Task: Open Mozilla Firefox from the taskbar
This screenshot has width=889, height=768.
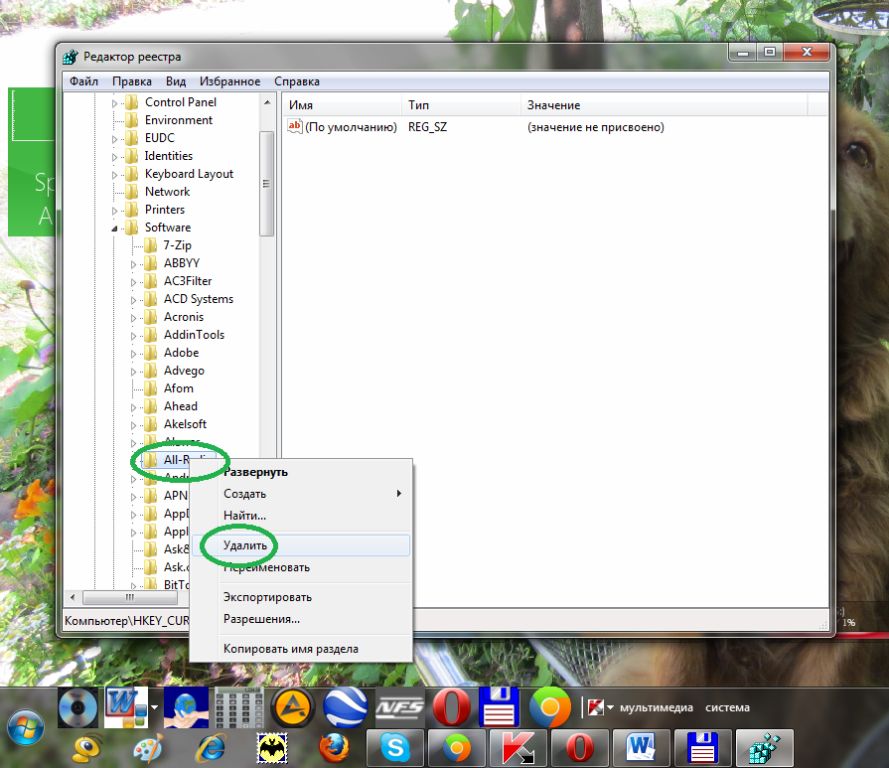Action: tap(334, 747)
